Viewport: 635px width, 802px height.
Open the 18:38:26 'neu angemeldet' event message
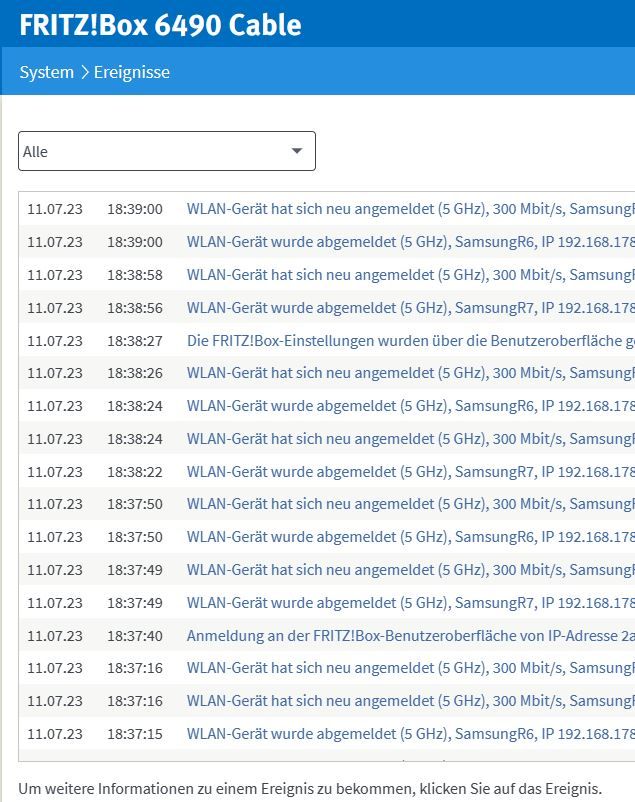click(x=410, y=373)
